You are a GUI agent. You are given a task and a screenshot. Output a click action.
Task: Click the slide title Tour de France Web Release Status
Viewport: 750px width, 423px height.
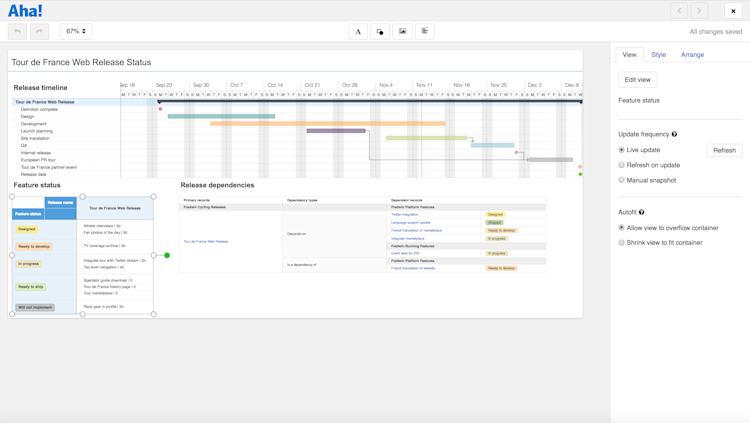(81, 62)
